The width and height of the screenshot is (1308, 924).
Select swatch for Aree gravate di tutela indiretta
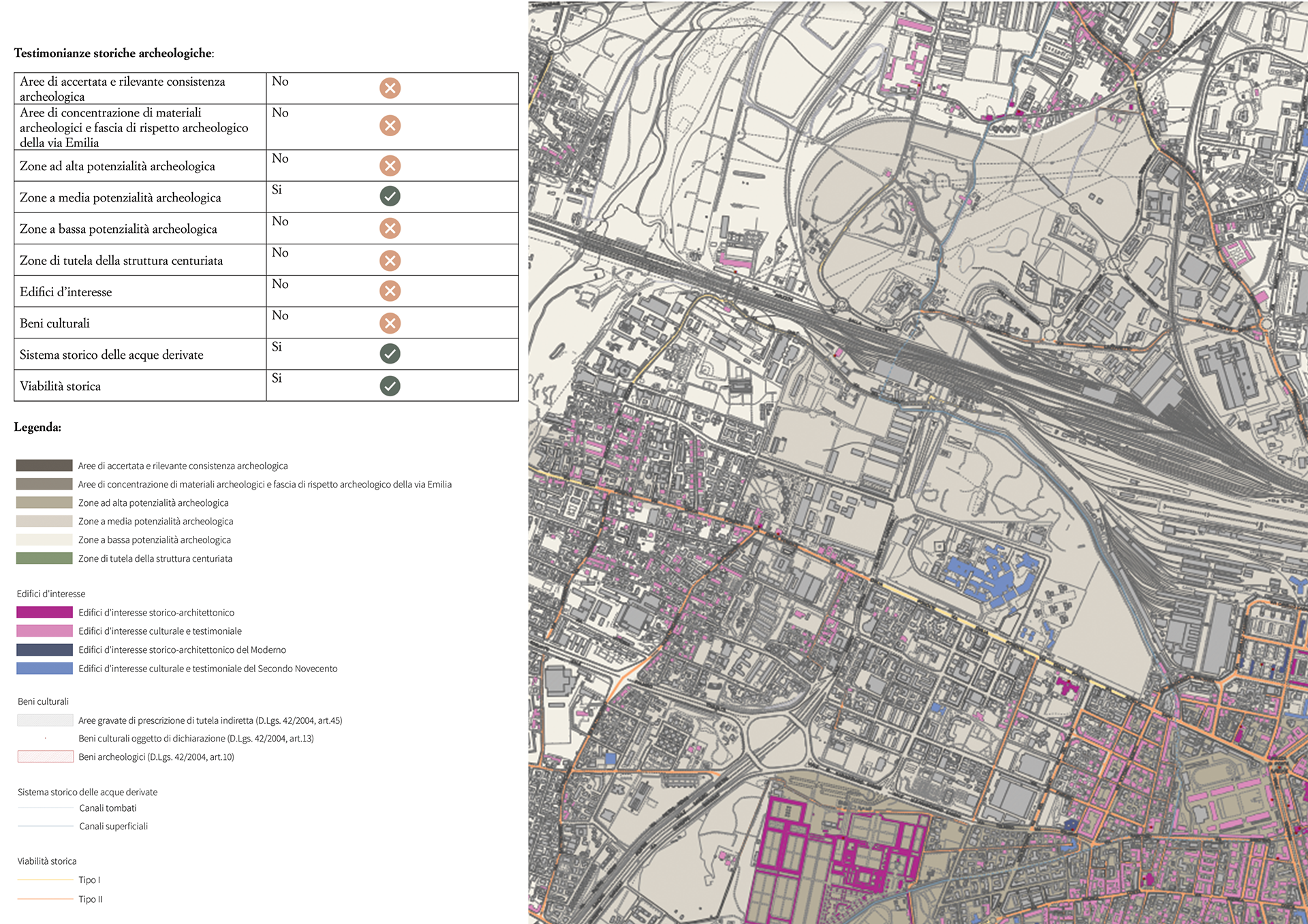45,720
